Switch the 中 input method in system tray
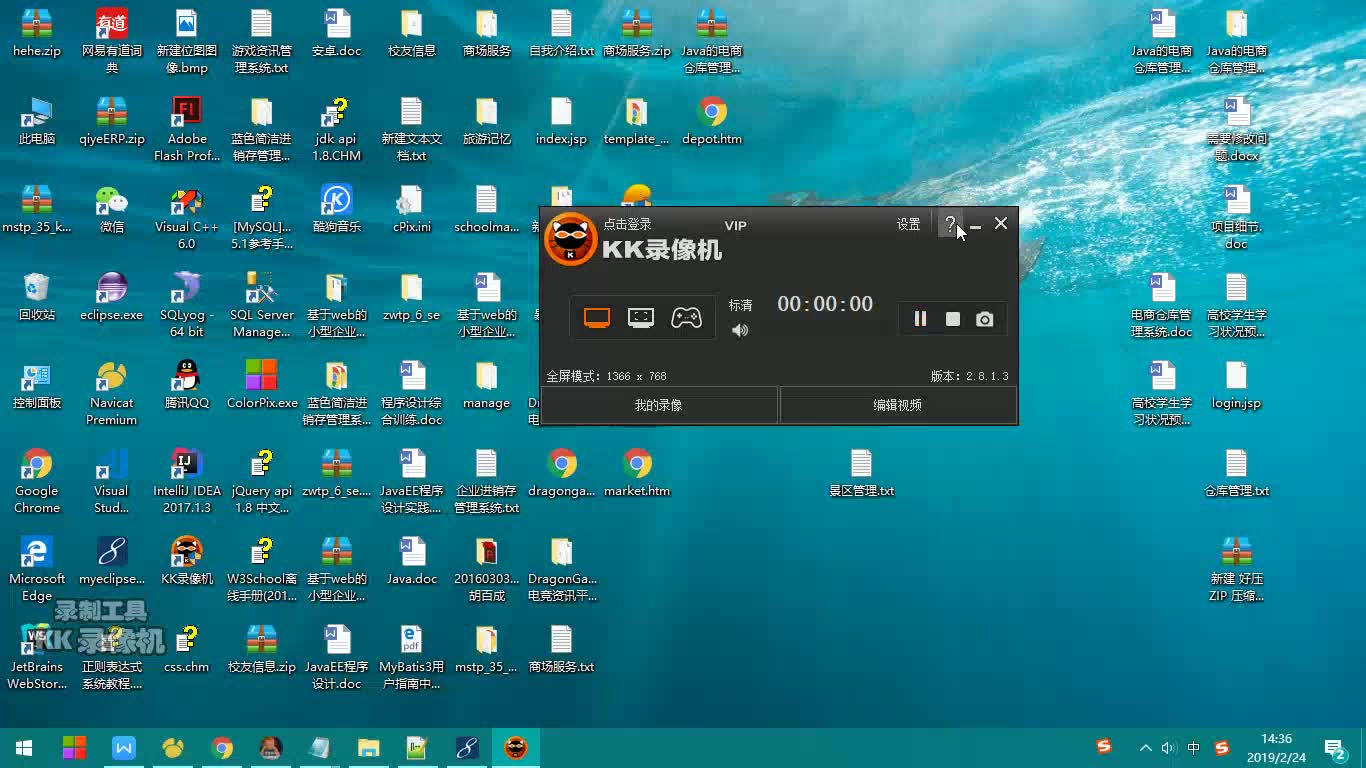Screen dimensions: 1366x768 point(1193,747)
